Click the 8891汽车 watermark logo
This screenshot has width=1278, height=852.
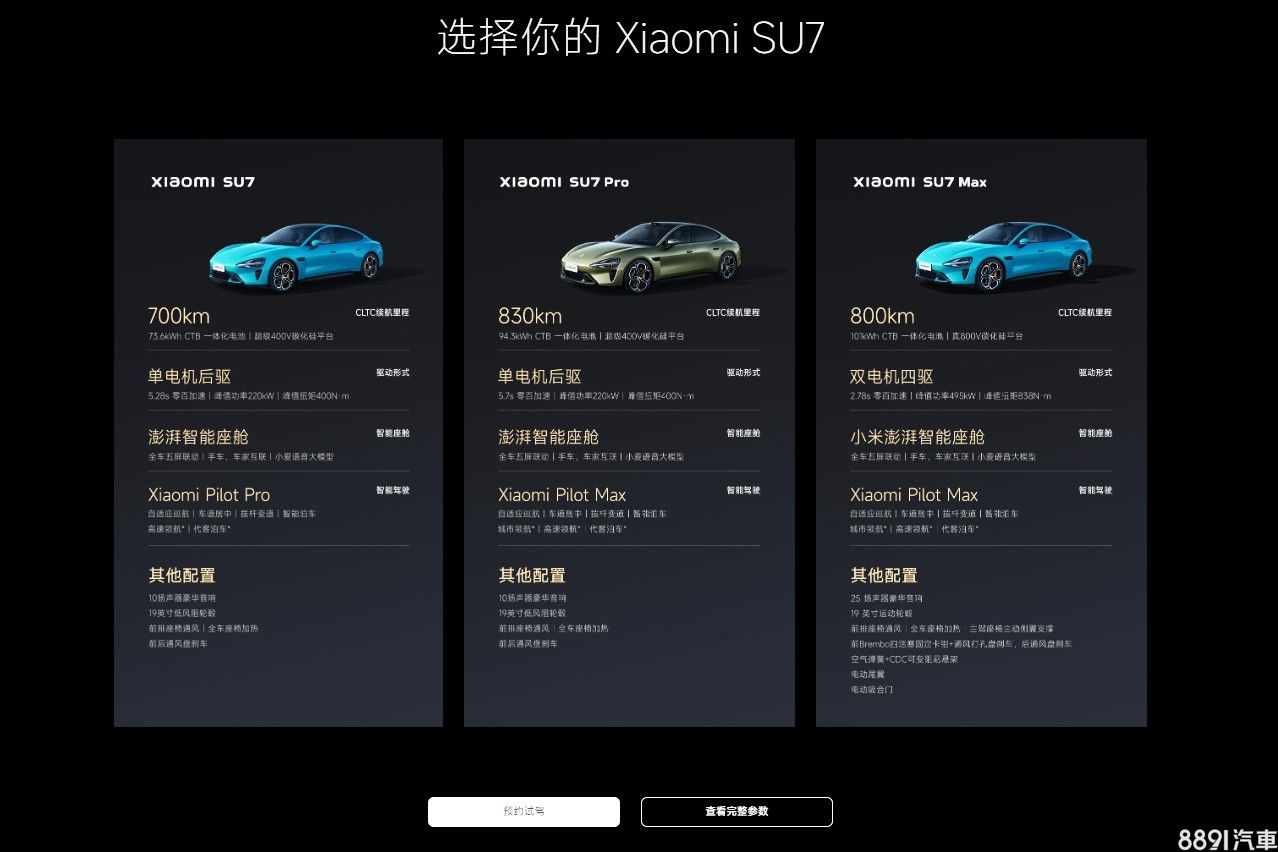pos(1227,839)
